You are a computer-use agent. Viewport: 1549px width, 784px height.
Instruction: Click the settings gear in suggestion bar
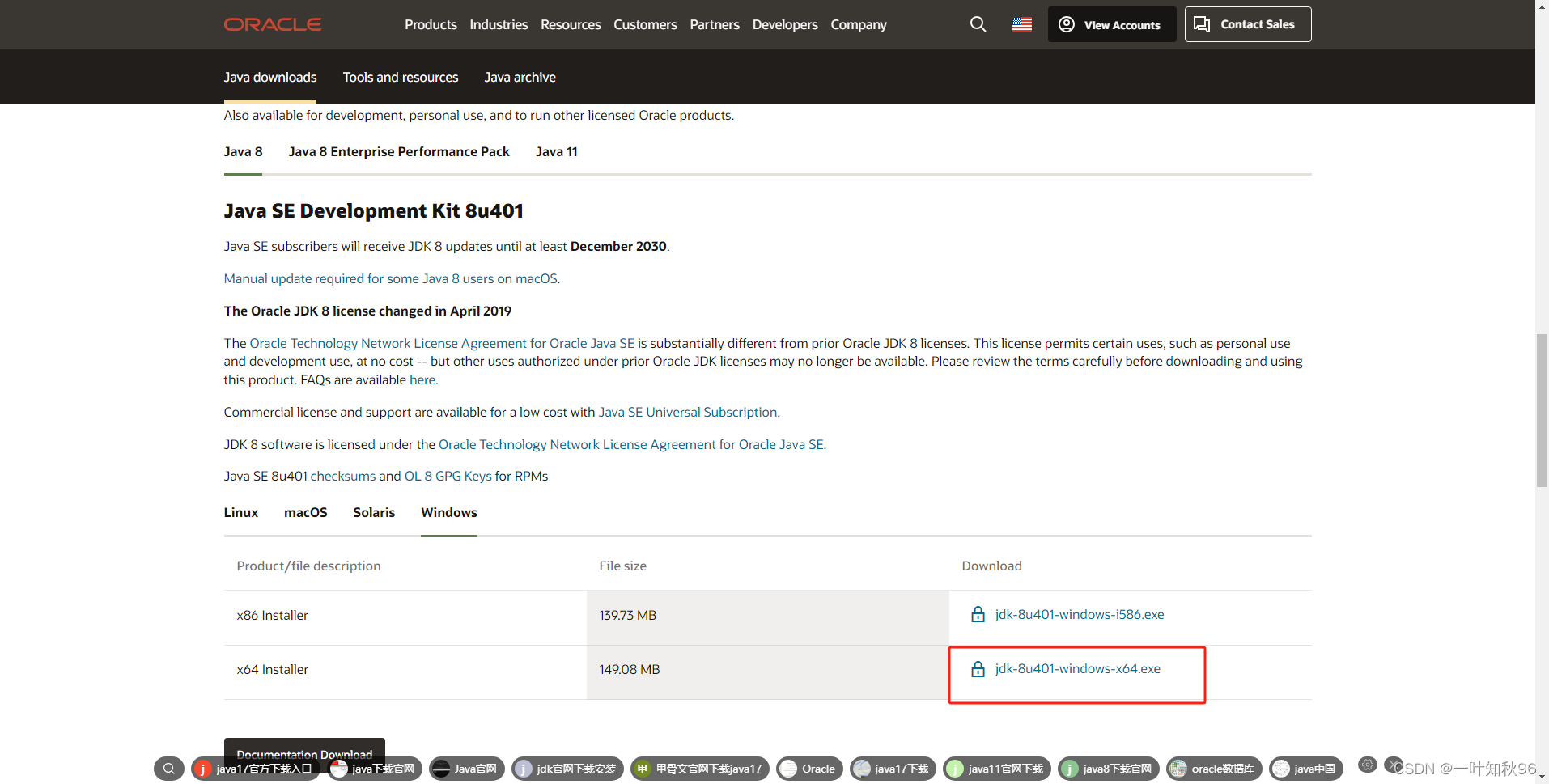click(x=1368, y=765)
